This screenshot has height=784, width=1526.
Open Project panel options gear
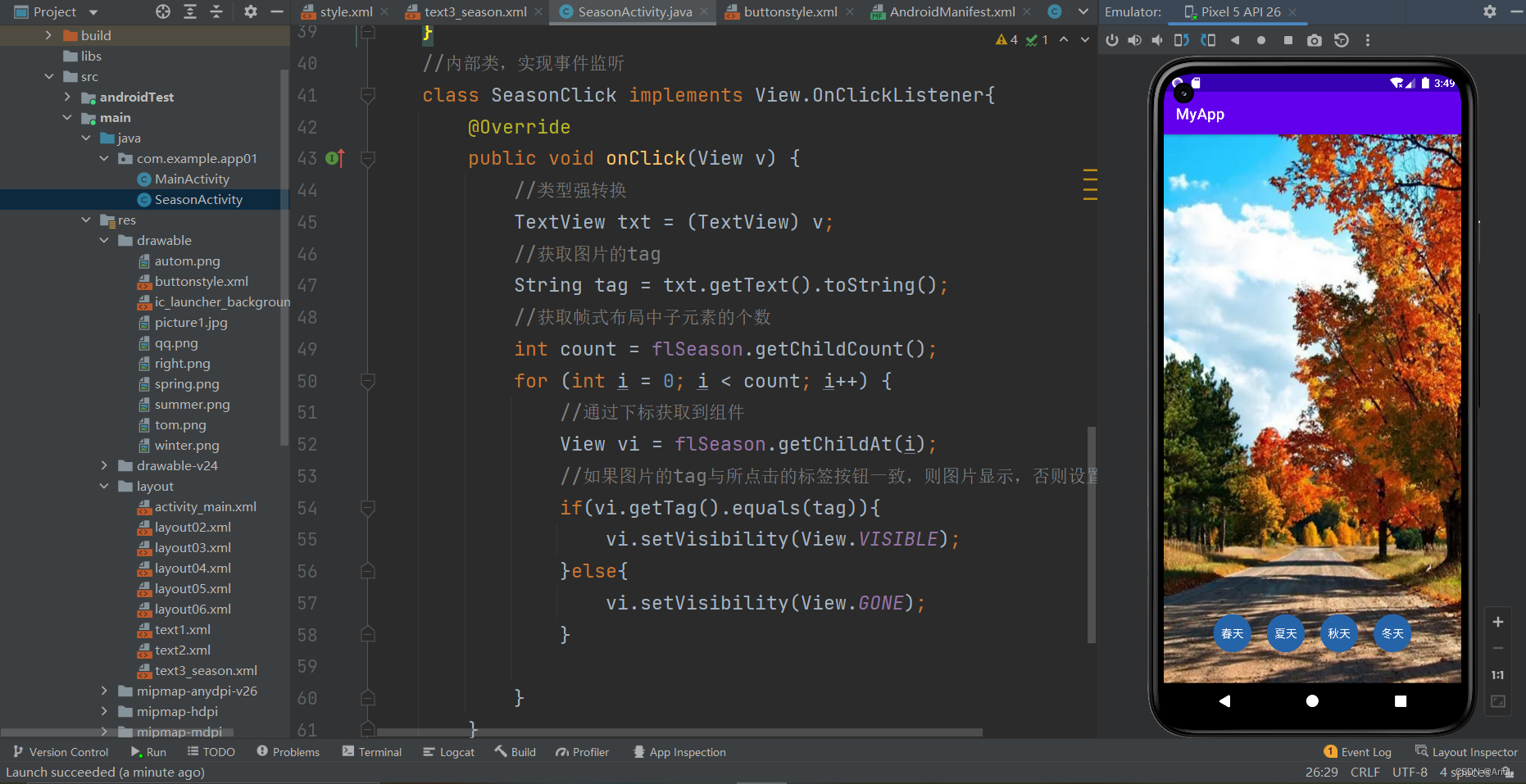click(251, 11)
